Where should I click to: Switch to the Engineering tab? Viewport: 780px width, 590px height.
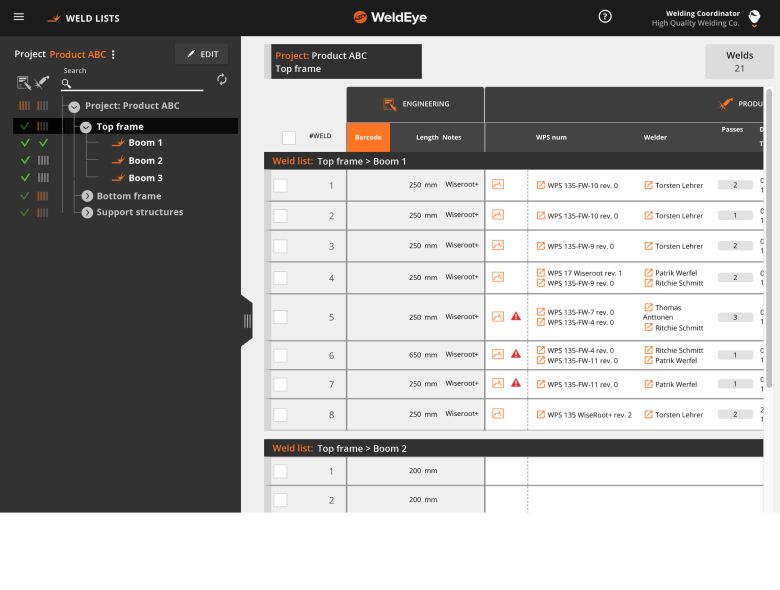pyautogui.click(x=415, y=104)
